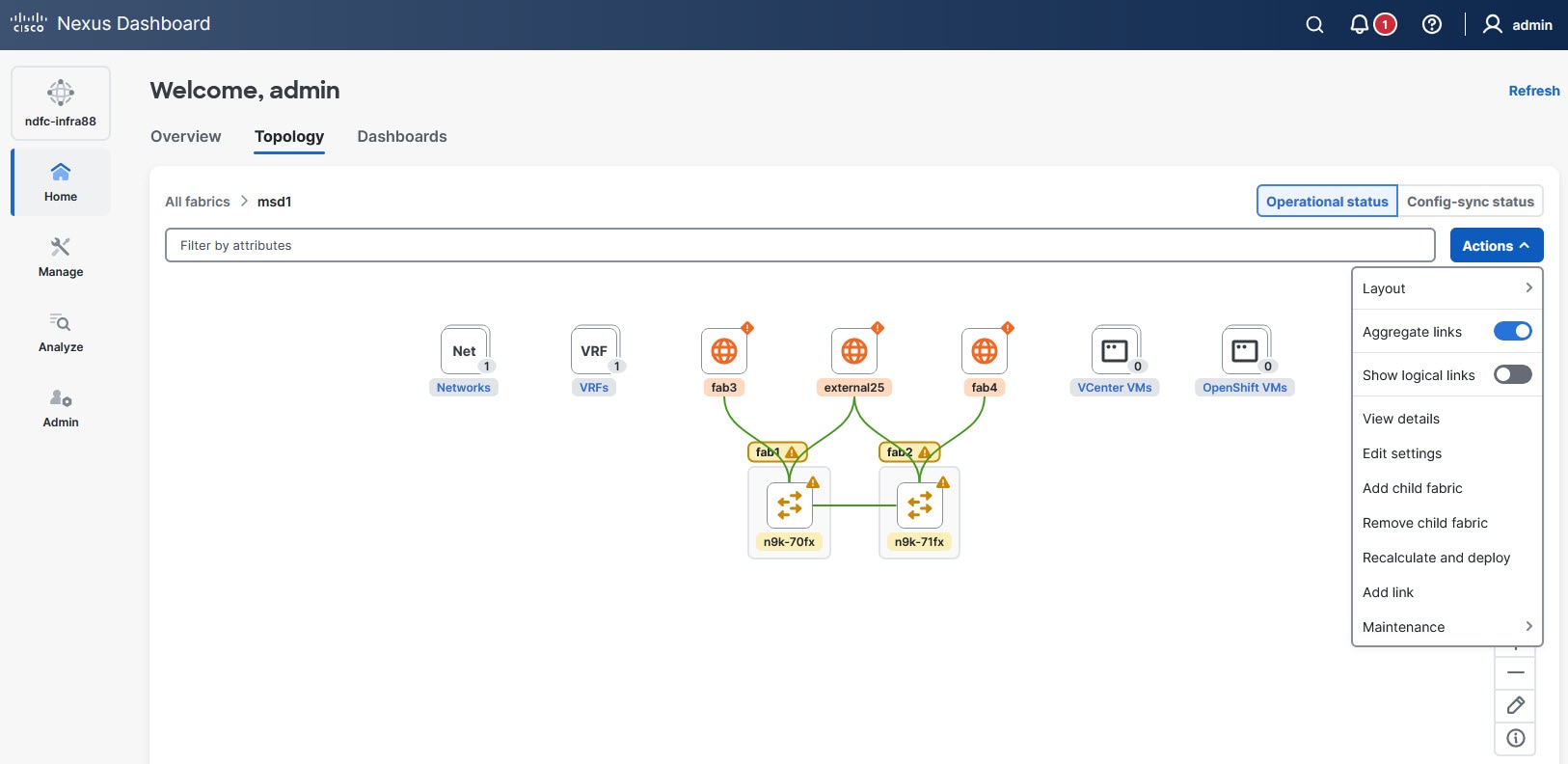The image size is (1568, 764).
Task: Click the Refresh link
Action: 1534,91
